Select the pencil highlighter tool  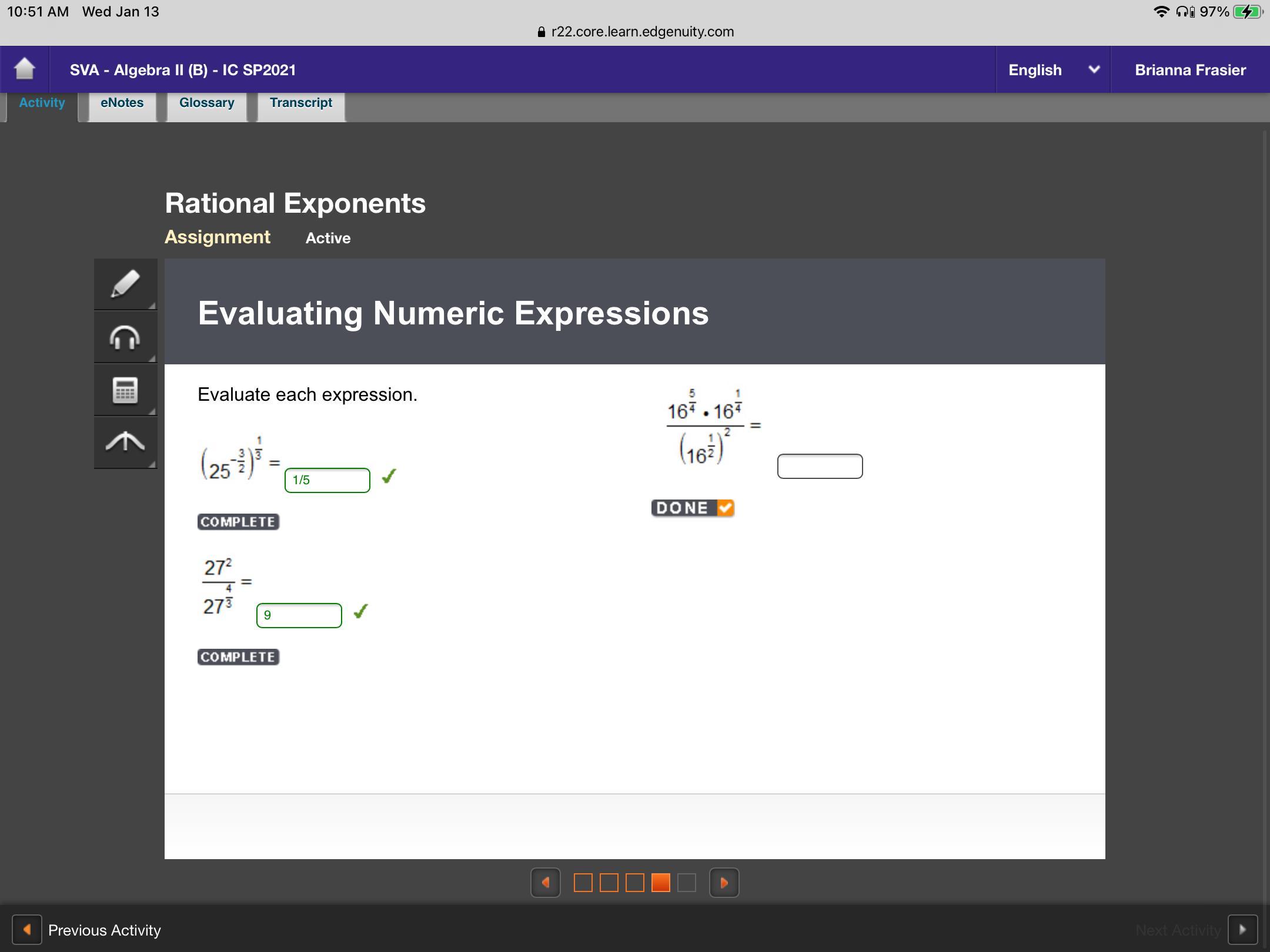click(125, 284)
